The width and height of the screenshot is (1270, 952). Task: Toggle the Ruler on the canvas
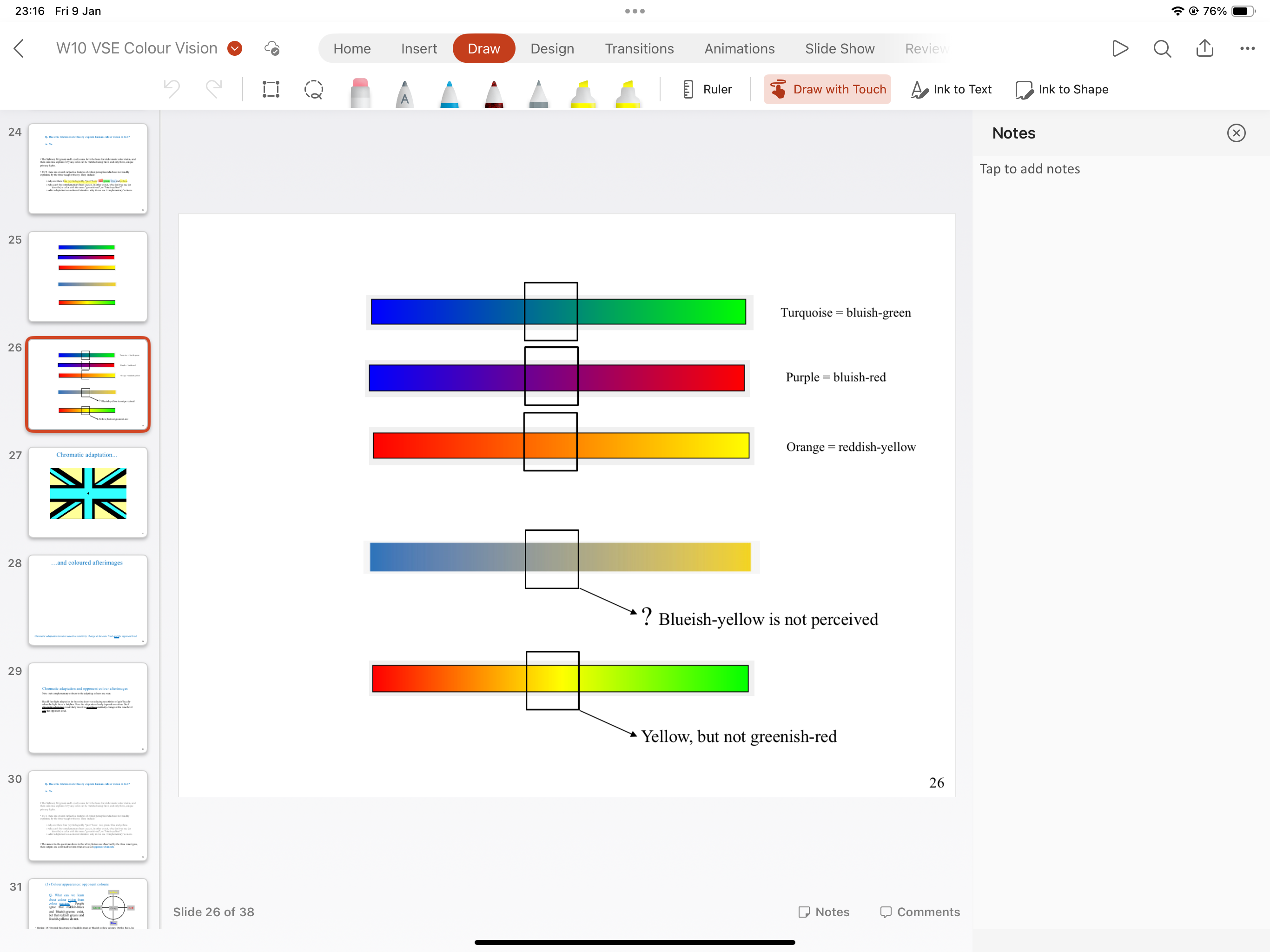pos(707,89)
